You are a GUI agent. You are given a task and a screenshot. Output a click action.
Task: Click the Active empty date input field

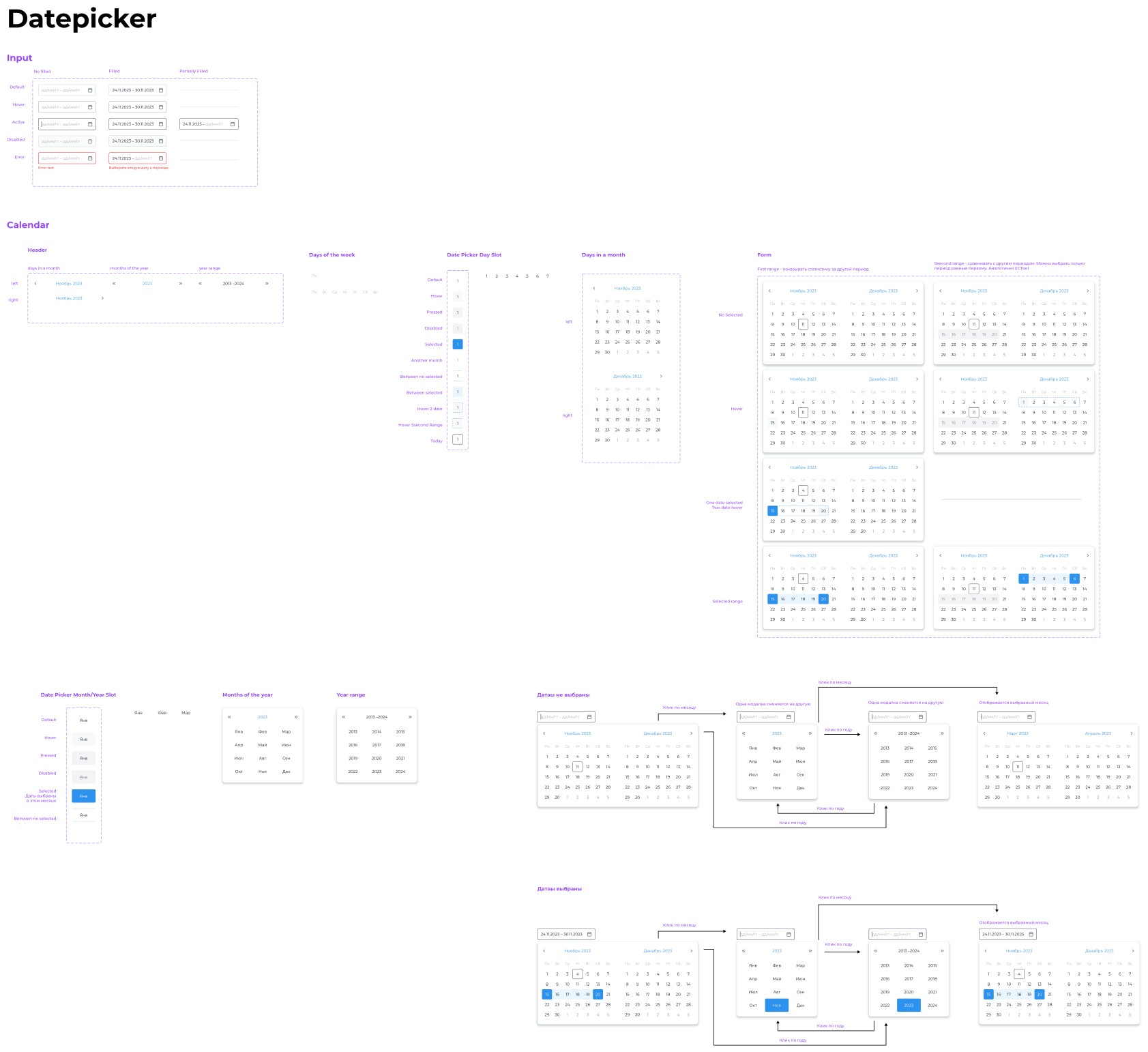(x=67, y=124)
